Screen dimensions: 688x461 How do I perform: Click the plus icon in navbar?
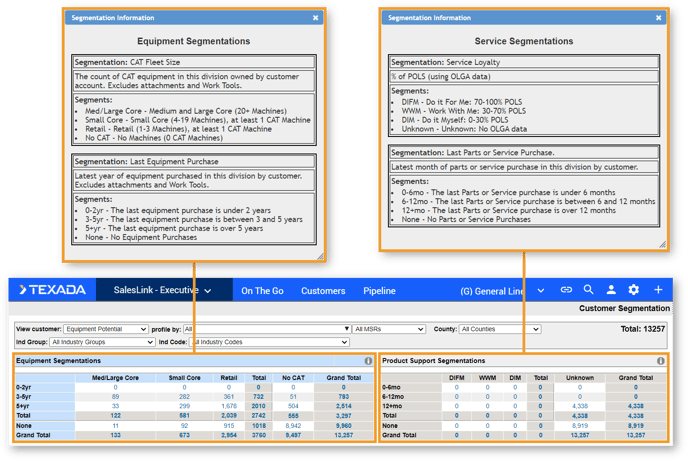pyautogui.click(x=658, y=289)
